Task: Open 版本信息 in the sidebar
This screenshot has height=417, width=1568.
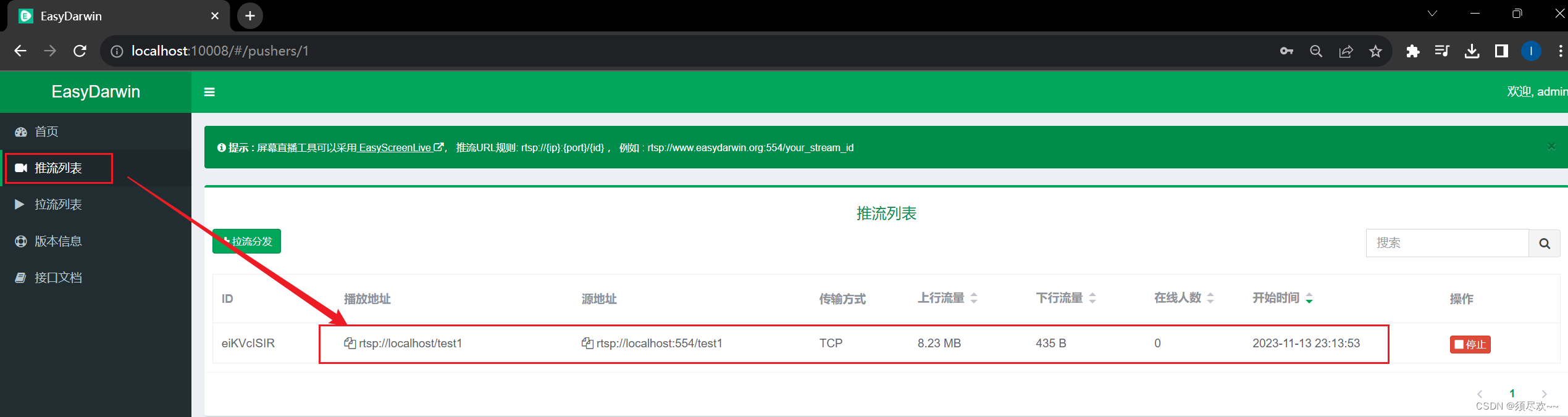Action: pos(96,241)
